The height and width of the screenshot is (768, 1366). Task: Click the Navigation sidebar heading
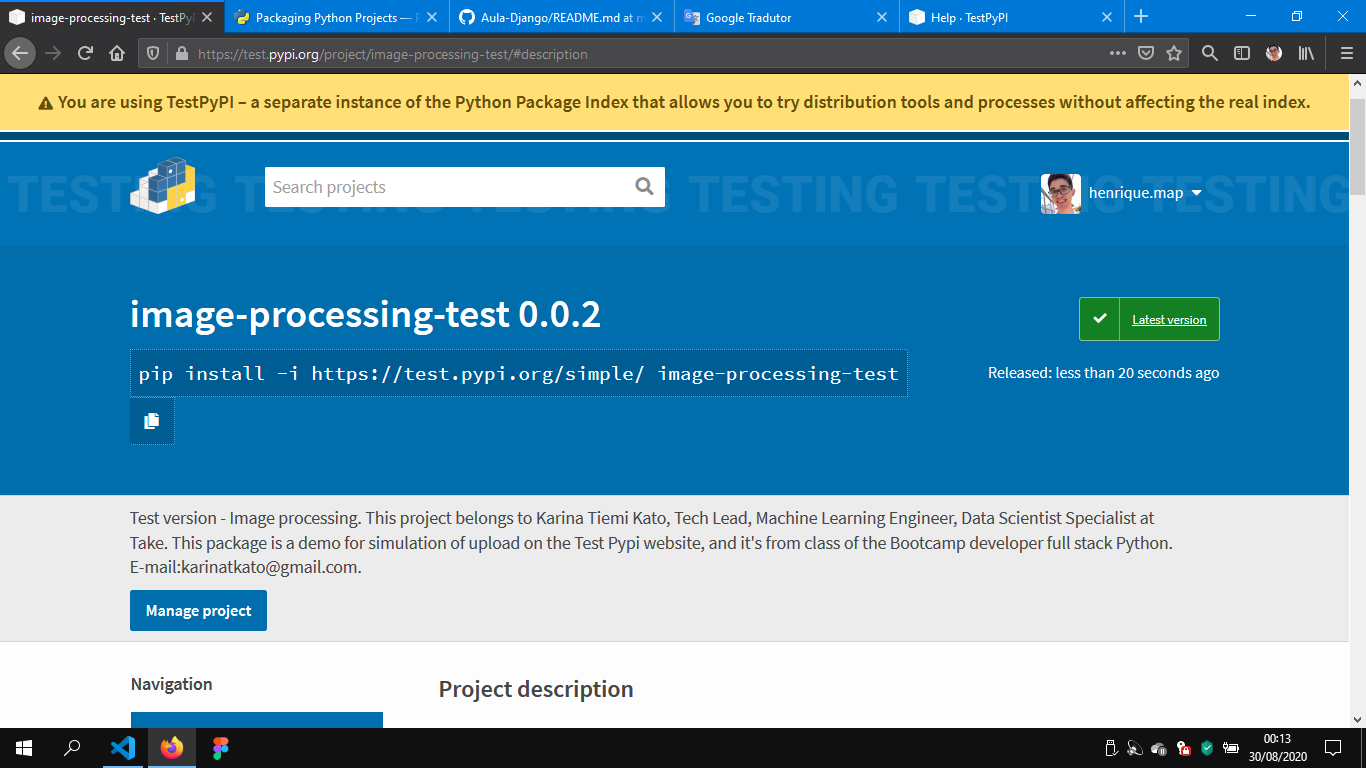click(171, 684)
